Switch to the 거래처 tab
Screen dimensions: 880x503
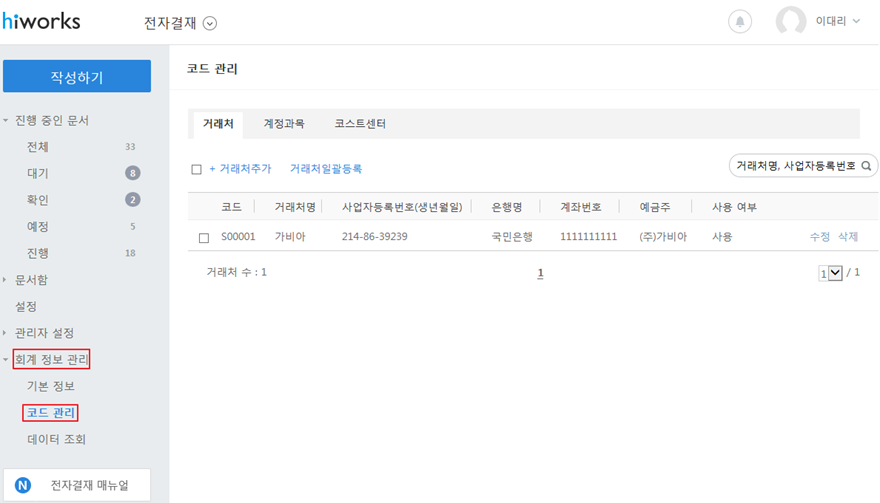[x=218, y=124]
